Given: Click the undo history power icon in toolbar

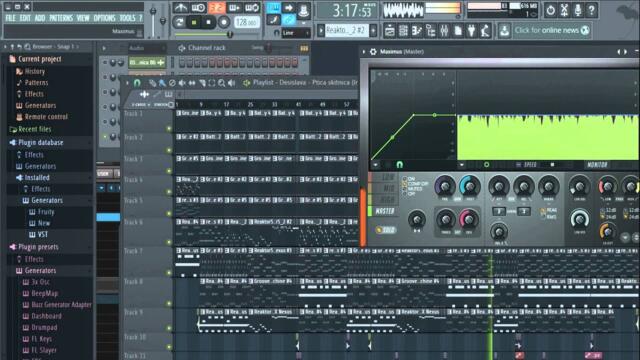Looking at the screenshot, I should (550, 10).
